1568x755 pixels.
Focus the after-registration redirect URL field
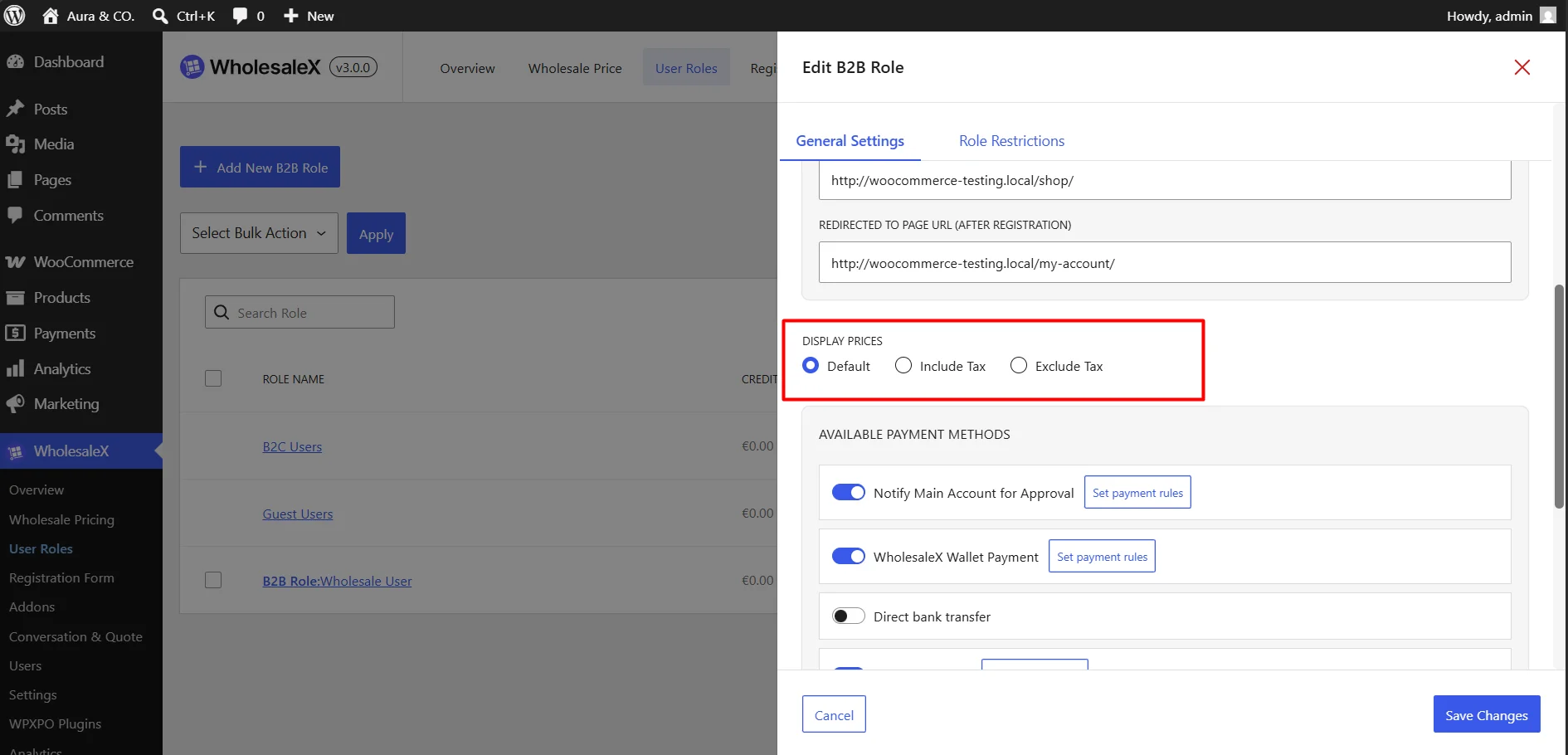coord(1165,262)
